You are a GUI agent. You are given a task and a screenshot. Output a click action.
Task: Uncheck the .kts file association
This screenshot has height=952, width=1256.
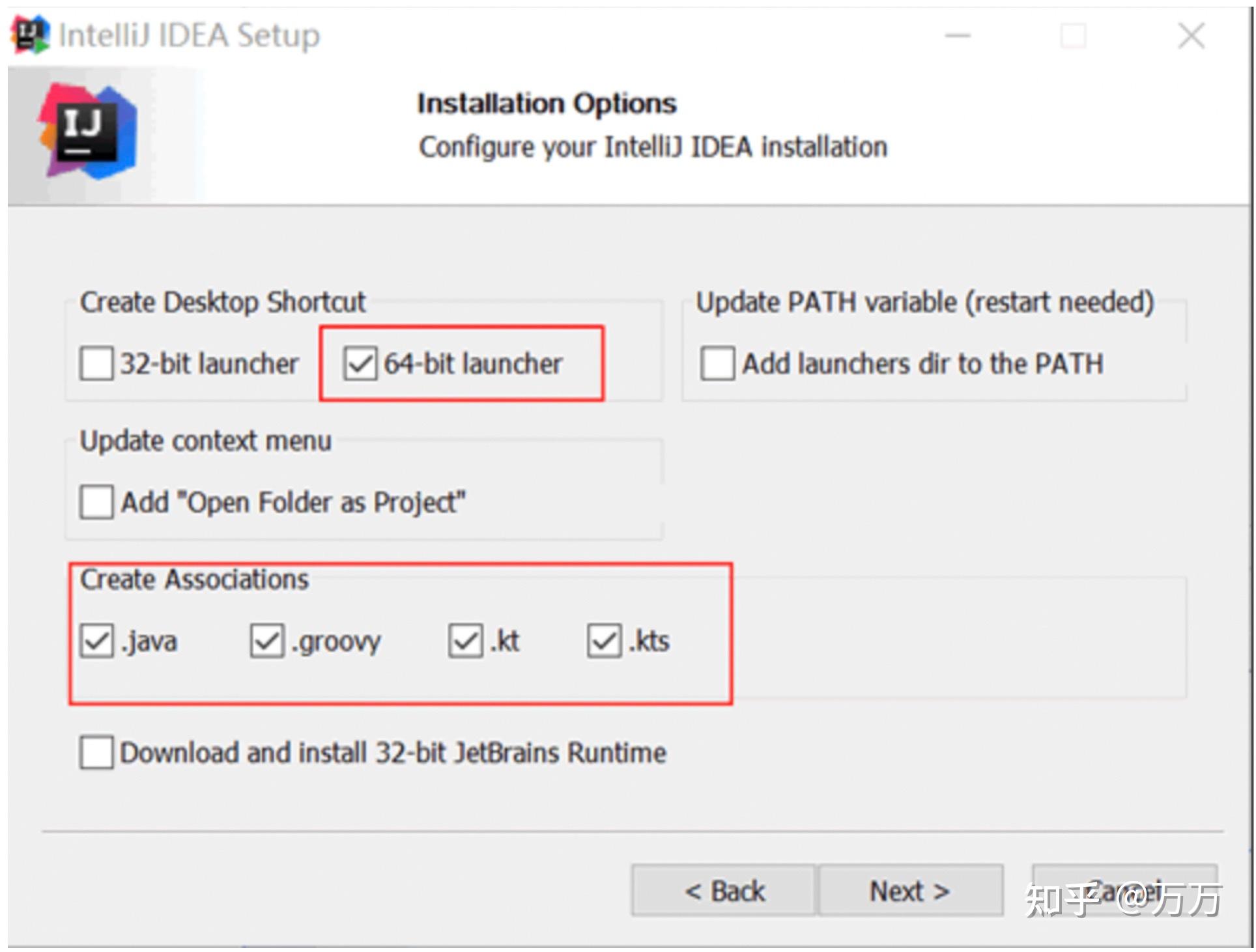coord(604,641)
